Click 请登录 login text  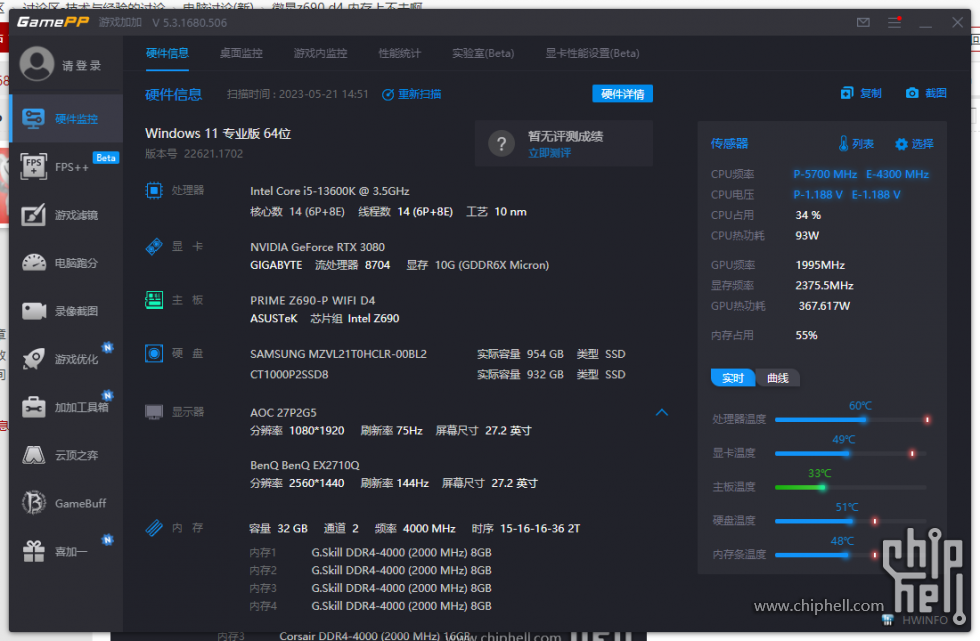point(81,65)
